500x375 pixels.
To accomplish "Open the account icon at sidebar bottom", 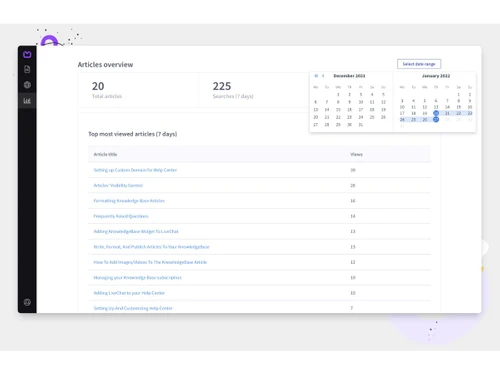I will point(27,302).
